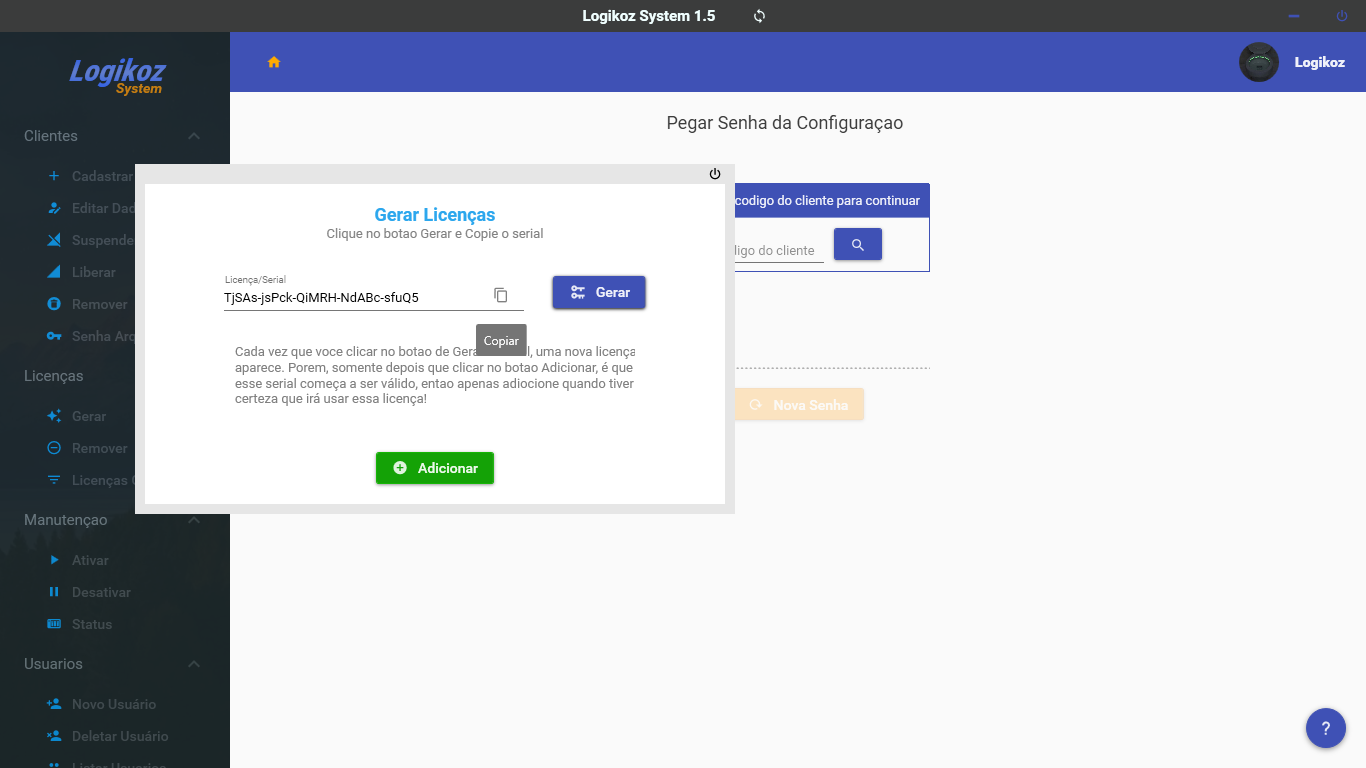This screenshot has height=768, width=1366.
Task: Click the Logikoz username label
Action: [1320, 62]
